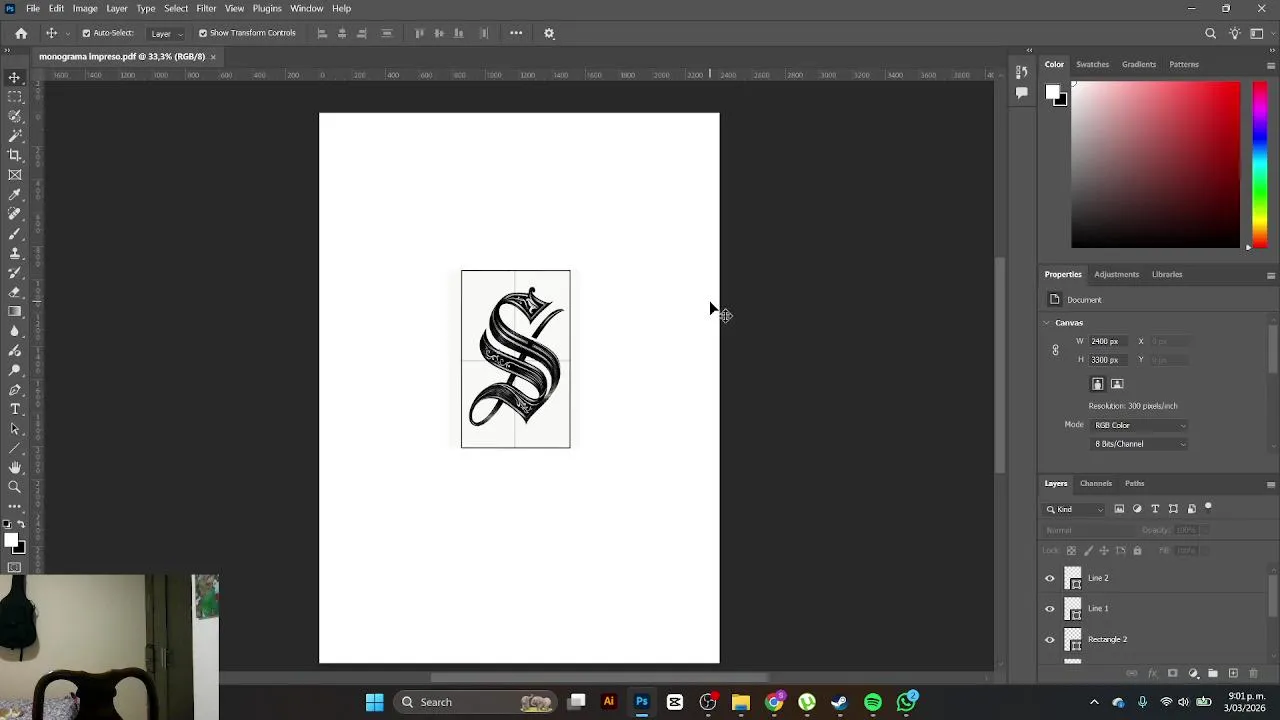Open the 8 Bits/Channel dropdown

tap(1139, 444)
